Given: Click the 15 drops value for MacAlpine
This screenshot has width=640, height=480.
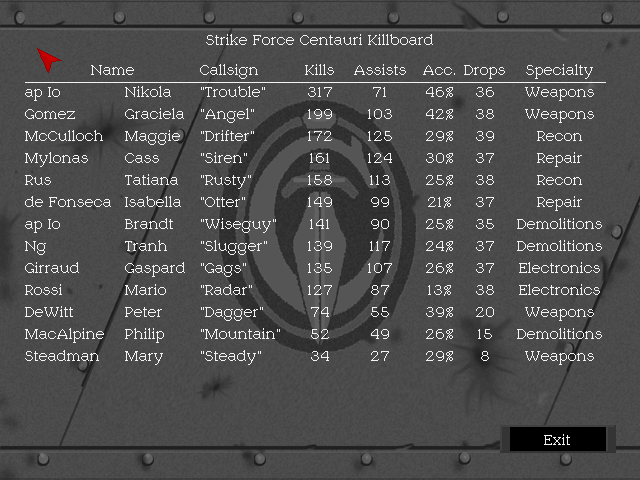Looking at the screenshot, I should click(x=484, y=335).
